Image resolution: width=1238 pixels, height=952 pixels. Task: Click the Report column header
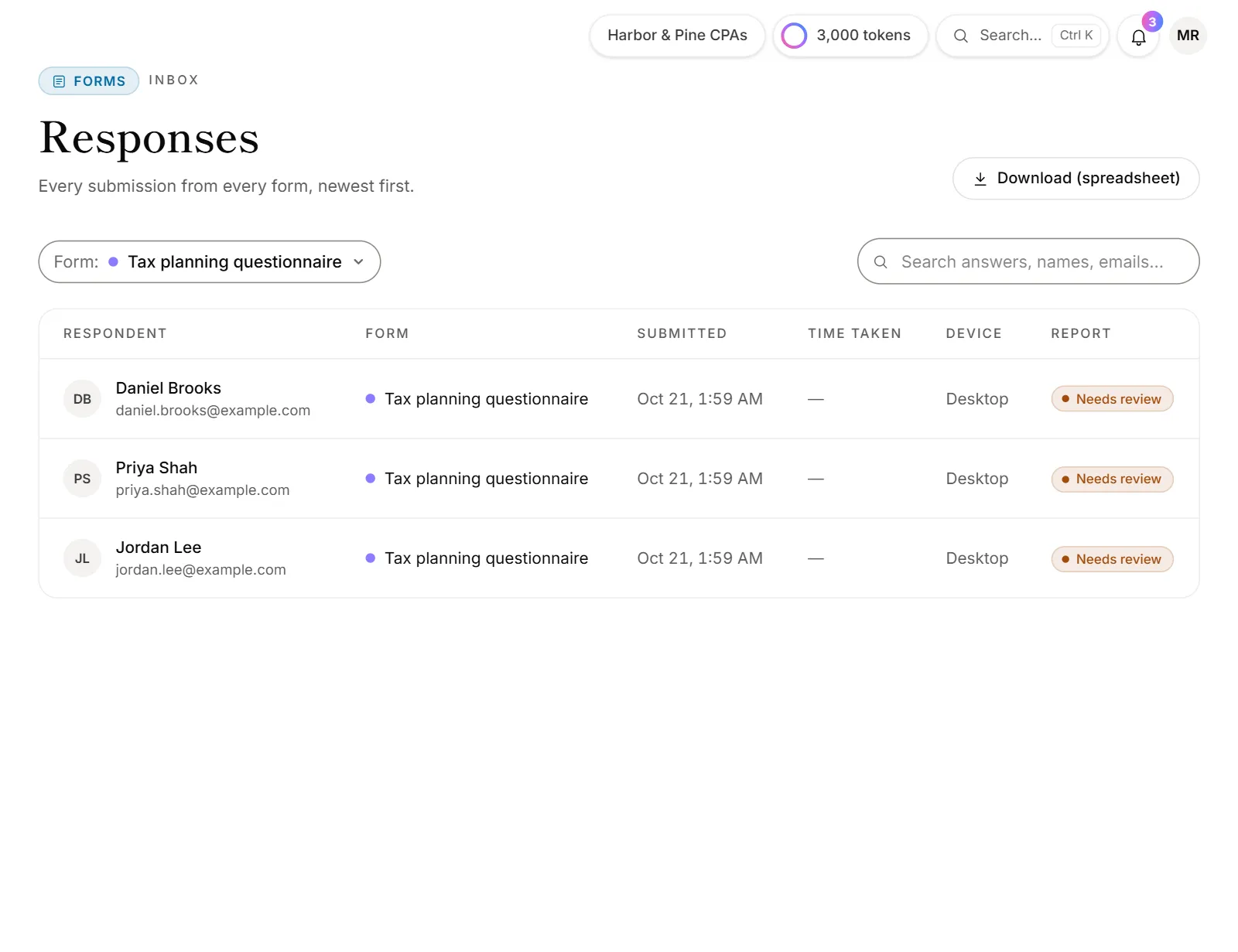pos(1080,333)
